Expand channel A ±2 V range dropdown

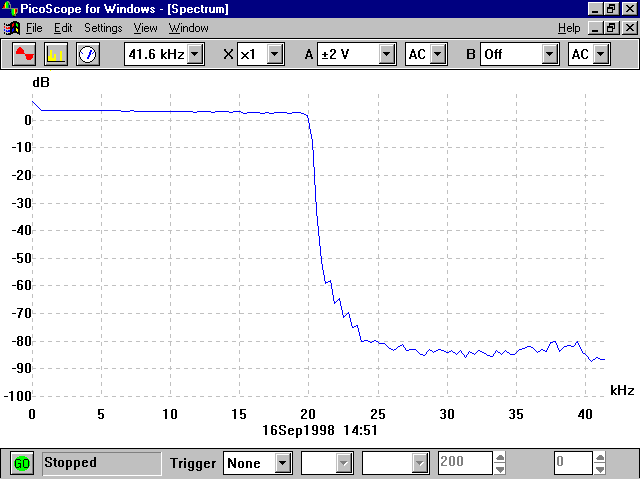pos(386,54)
